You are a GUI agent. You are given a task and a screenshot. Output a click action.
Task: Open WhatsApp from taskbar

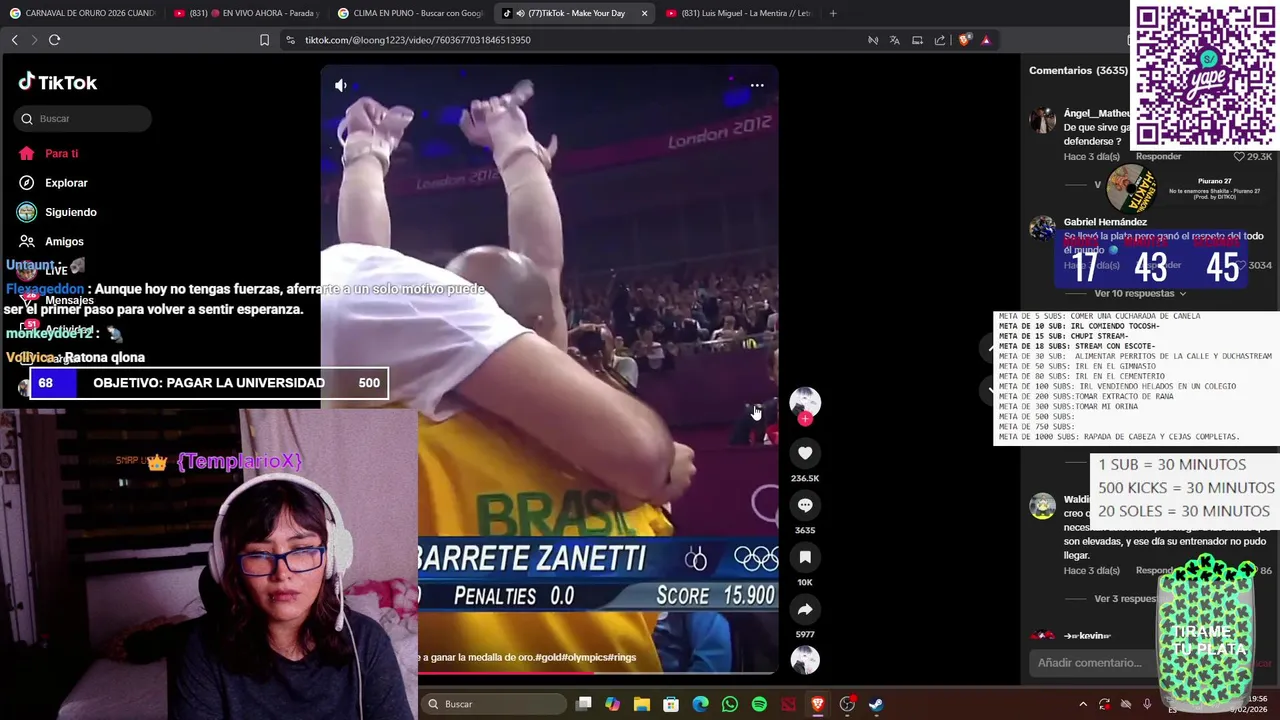(730, 704)
